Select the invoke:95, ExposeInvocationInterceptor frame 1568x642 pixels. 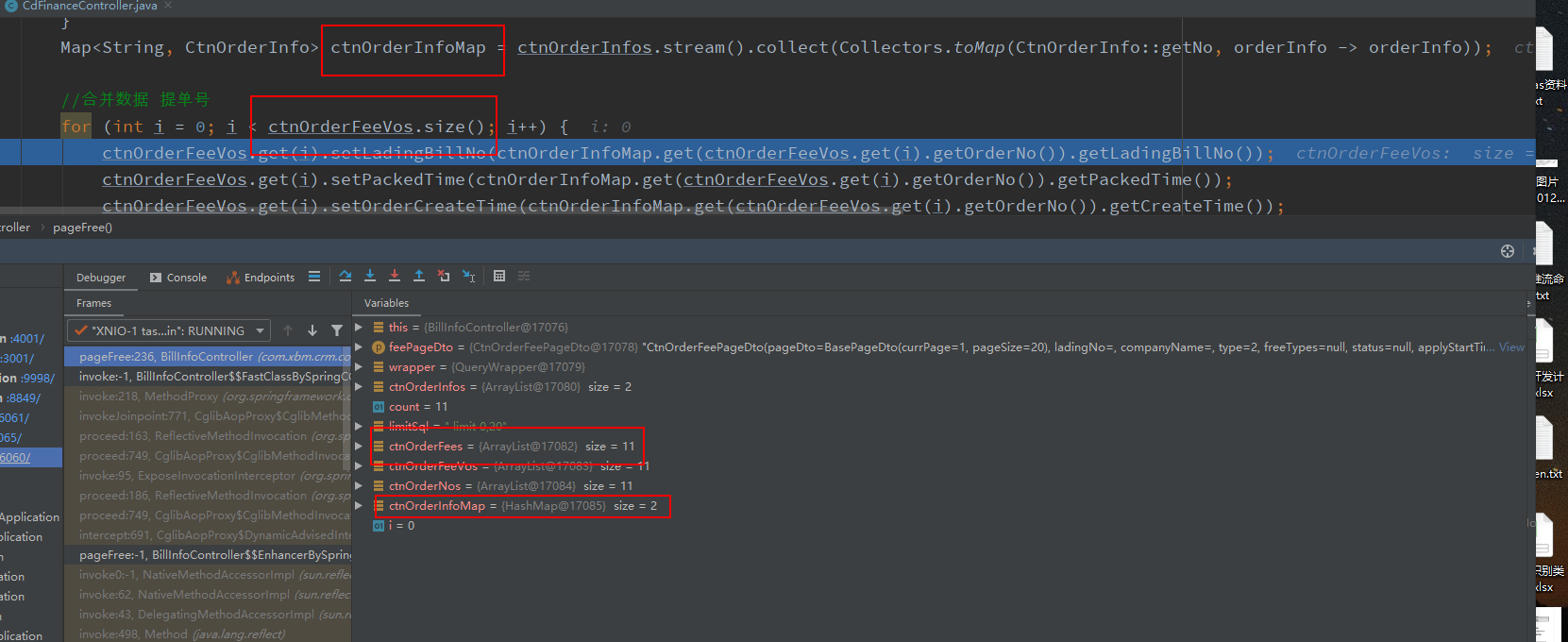point(208,476)
